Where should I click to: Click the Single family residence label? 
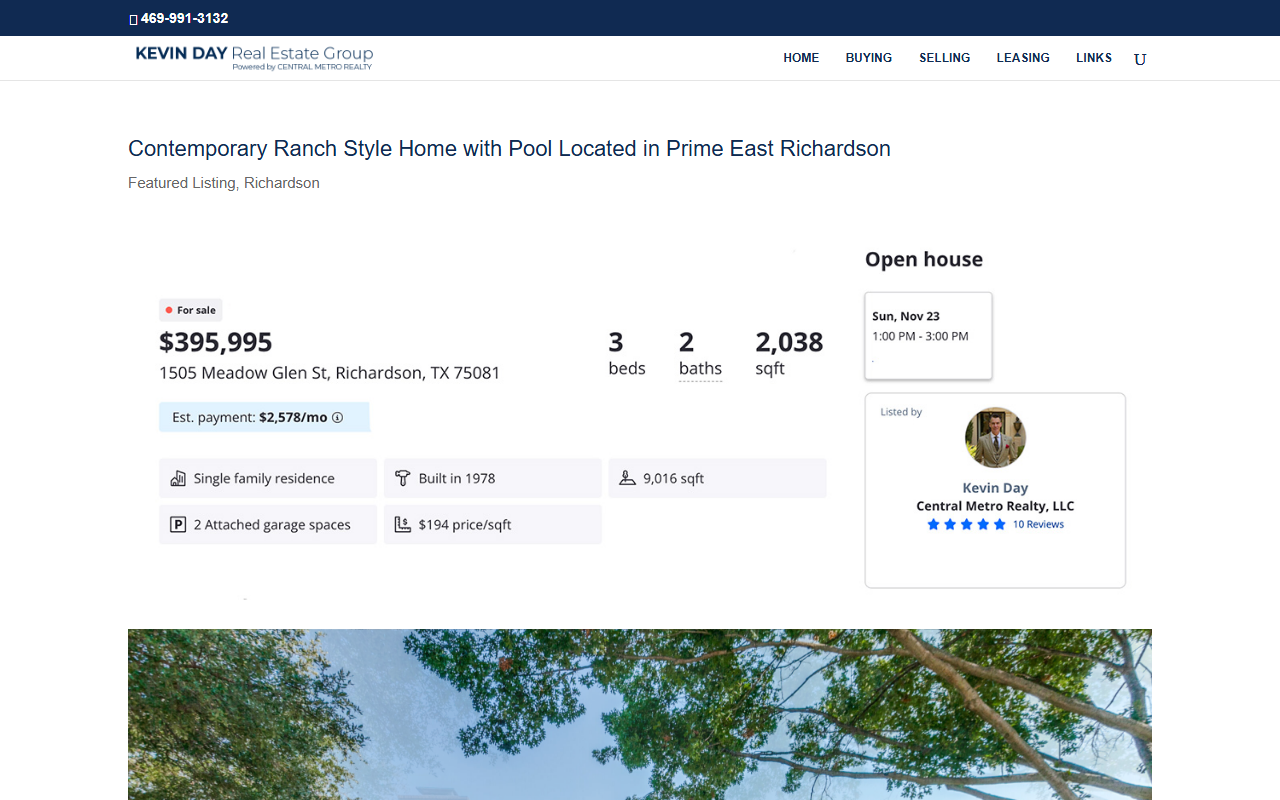coord(264,478)
